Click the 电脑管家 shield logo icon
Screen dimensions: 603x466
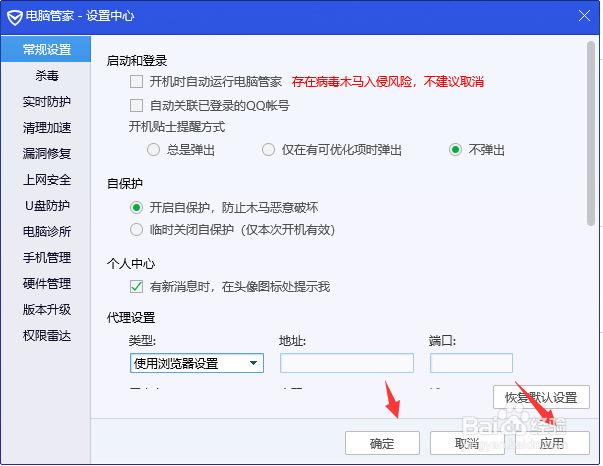tap(15, 17)
